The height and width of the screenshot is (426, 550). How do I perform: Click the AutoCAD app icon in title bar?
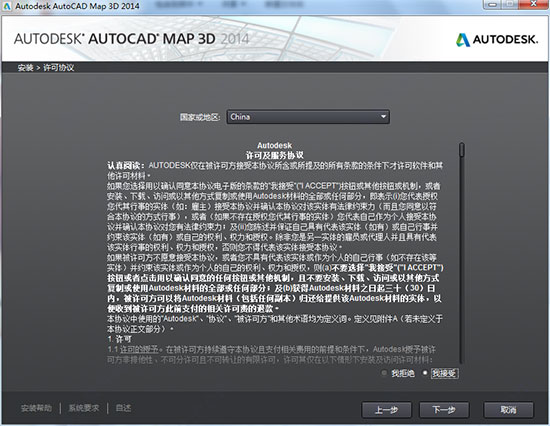[x=7, y=6]
